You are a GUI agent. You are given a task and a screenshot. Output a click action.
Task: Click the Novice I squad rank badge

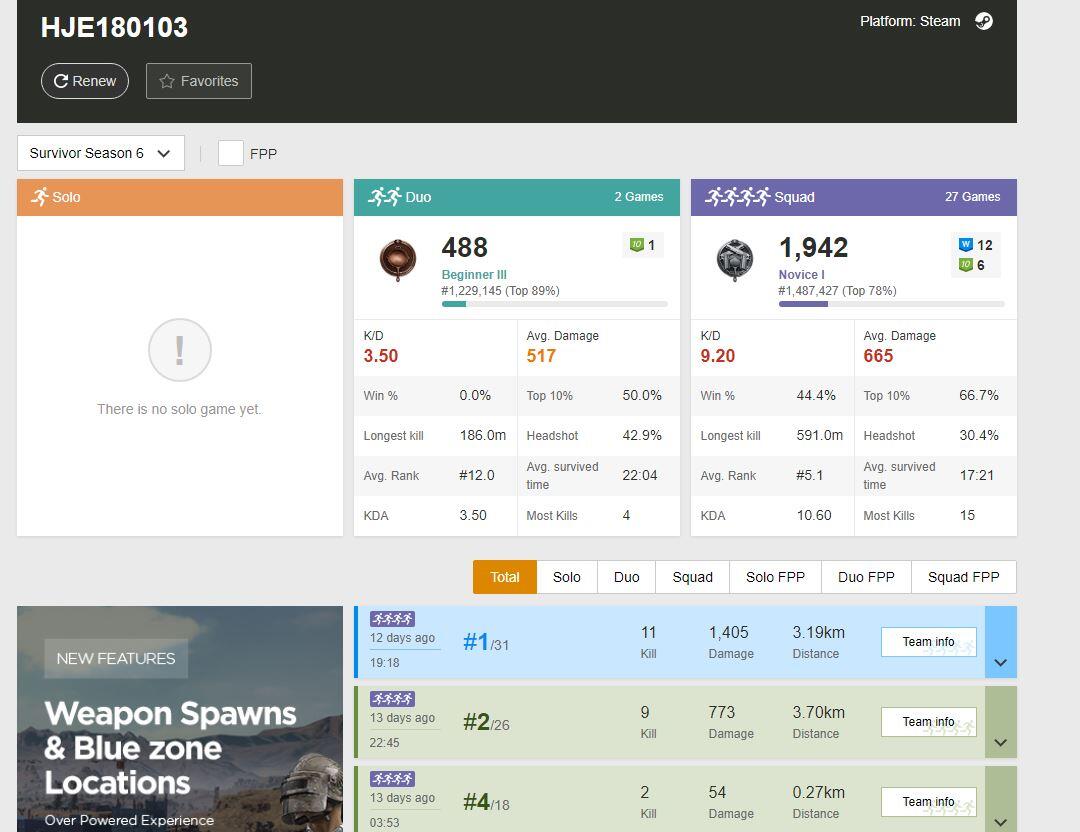[735, 260]
